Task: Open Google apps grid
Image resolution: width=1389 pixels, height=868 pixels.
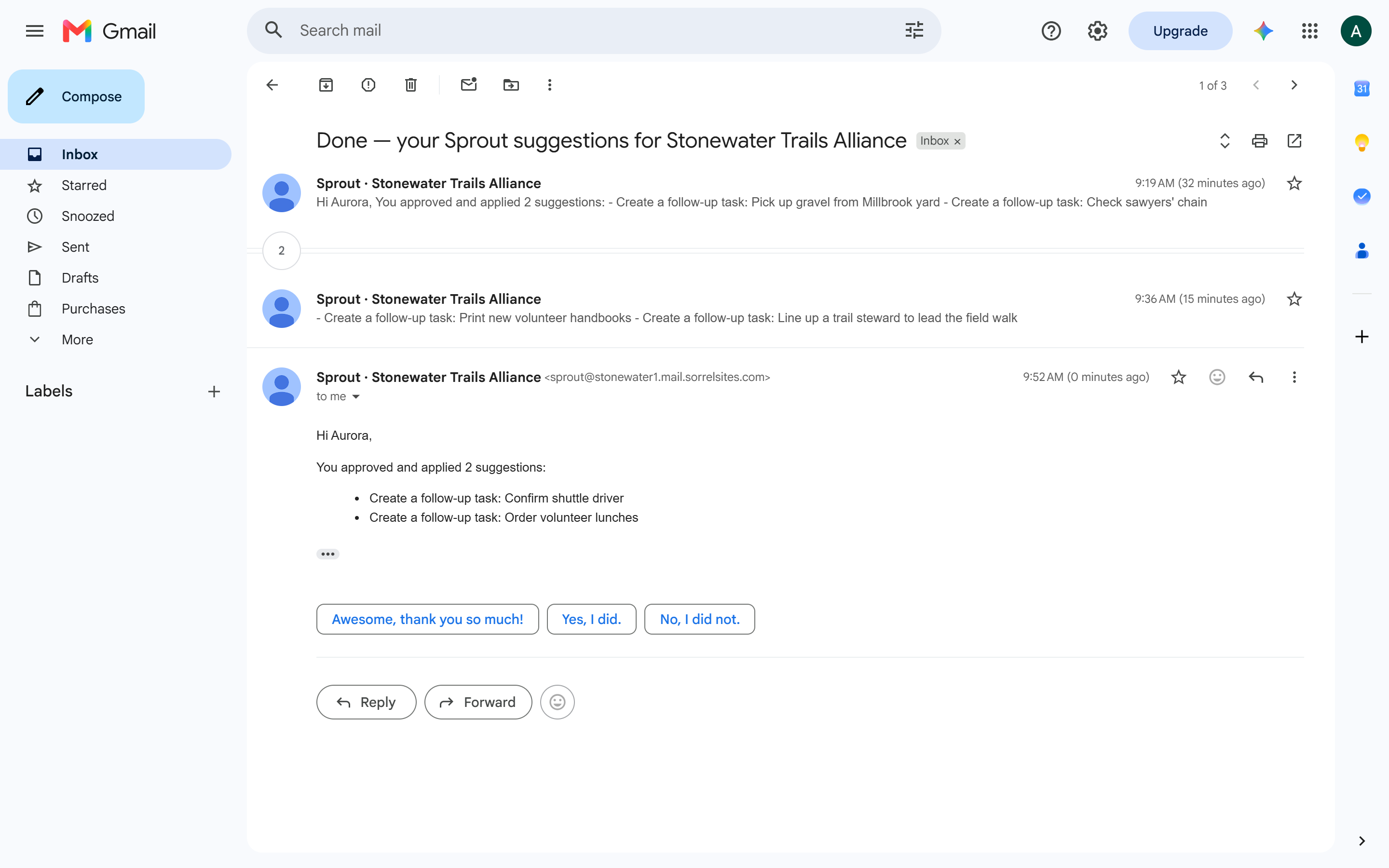Action: (1310, 31)
